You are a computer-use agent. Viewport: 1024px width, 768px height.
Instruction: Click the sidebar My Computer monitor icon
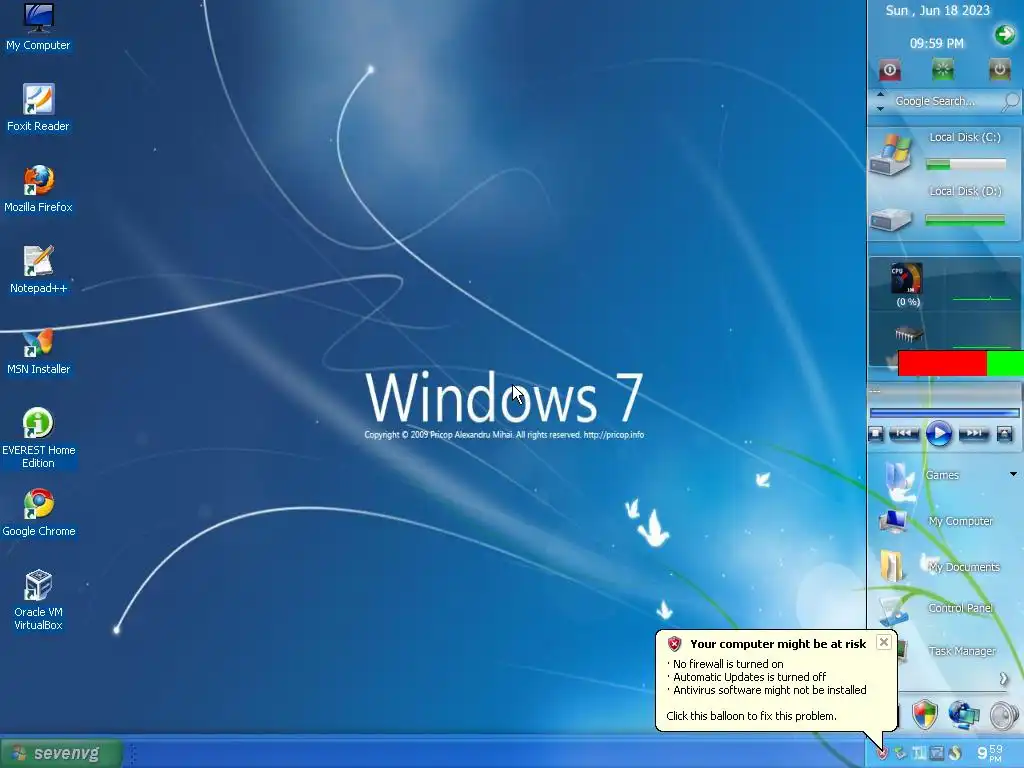[x=893, y=522]
